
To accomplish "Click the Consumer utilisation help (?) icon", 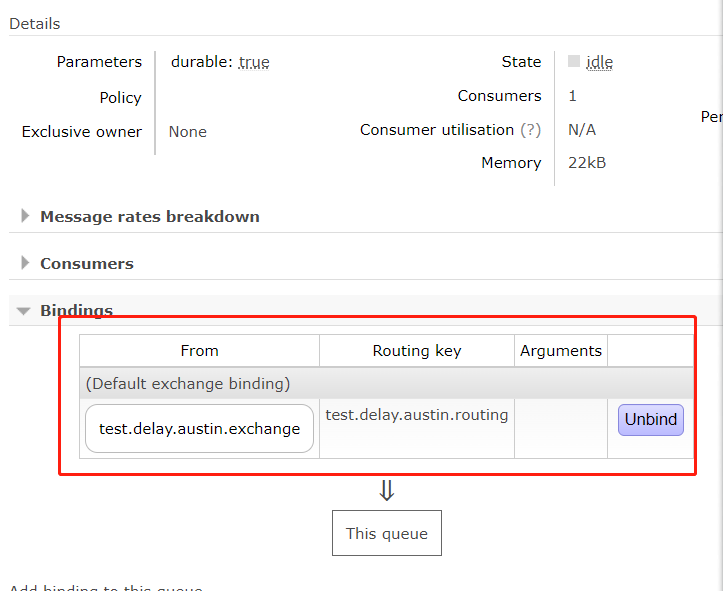I will pyautogui.click(x=531, y=130).
